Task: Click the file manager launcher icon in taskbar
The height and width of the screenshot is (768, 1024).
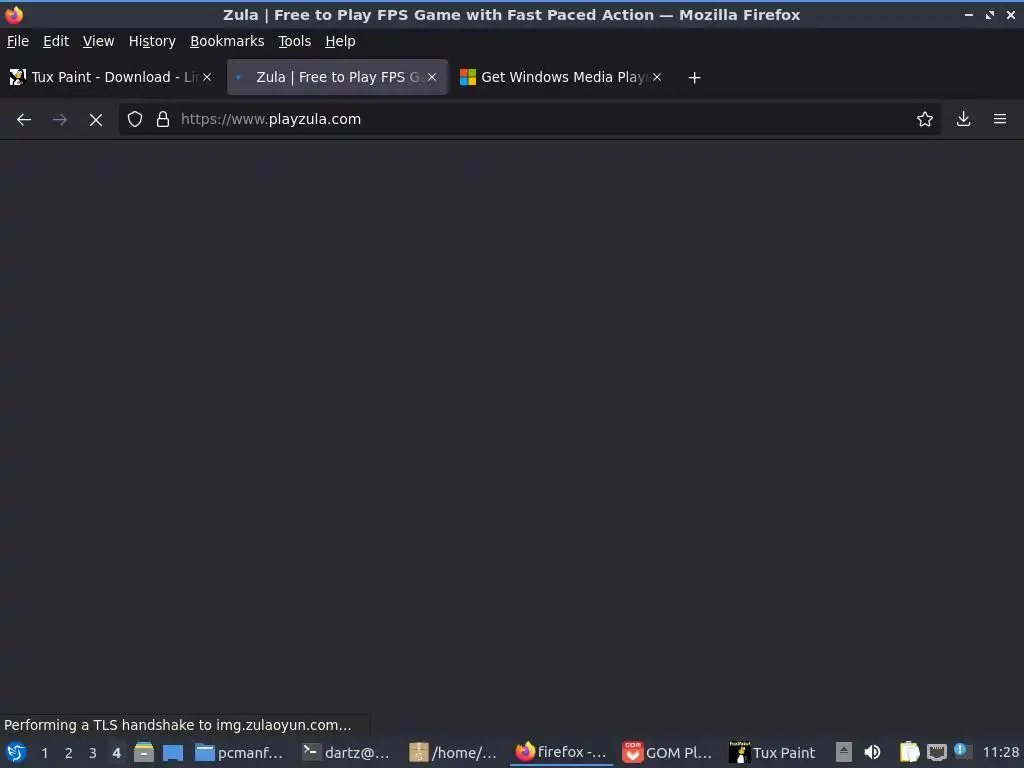Action: click(x=144, y=752)
